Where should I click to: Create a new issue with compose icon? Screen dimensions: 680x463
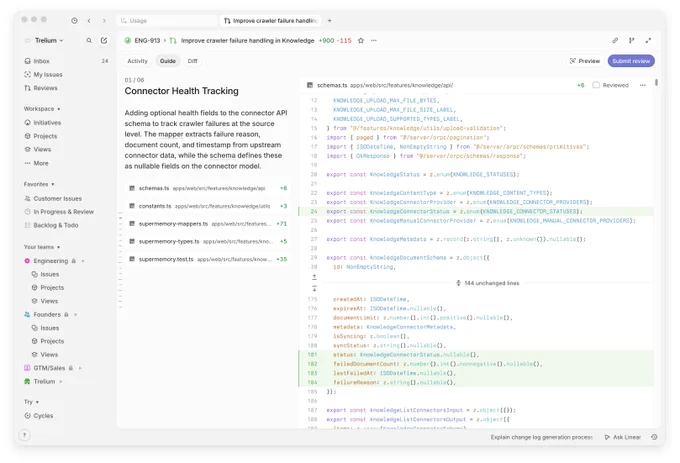[x=104, y=40]
